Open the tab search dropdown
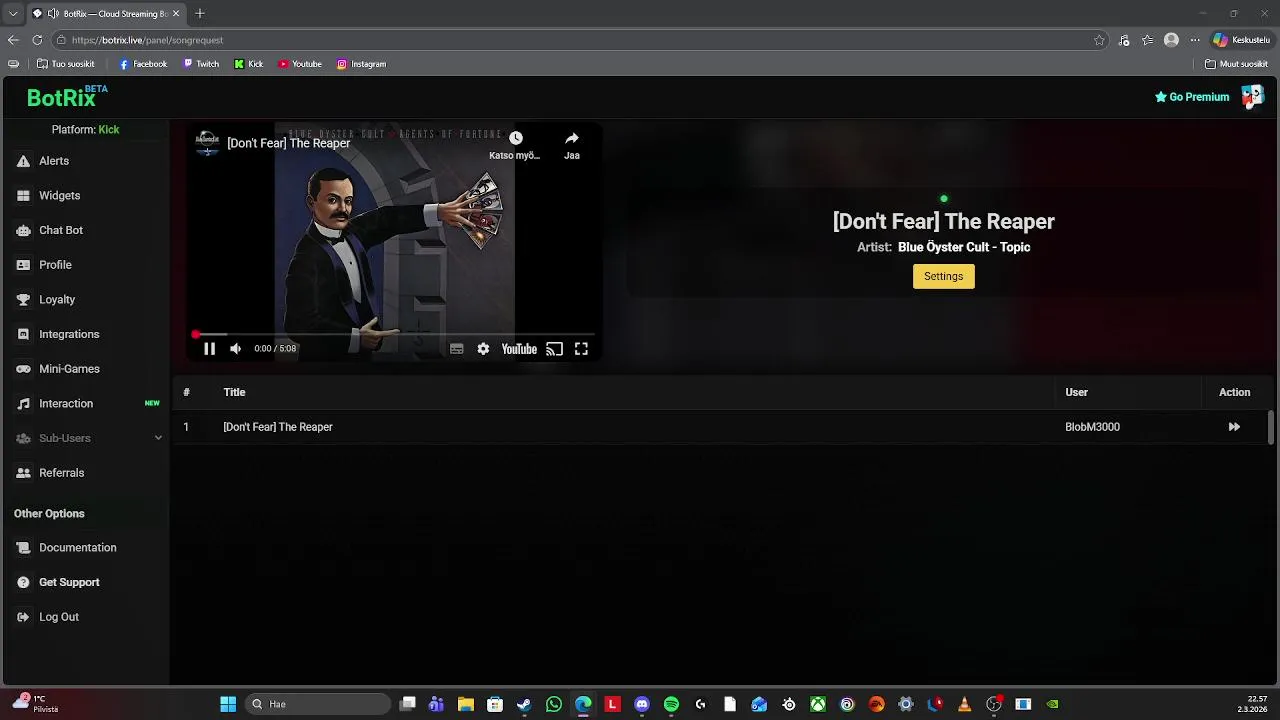The height and width of the screenshot is (720, 1280). tap(13, 14)
